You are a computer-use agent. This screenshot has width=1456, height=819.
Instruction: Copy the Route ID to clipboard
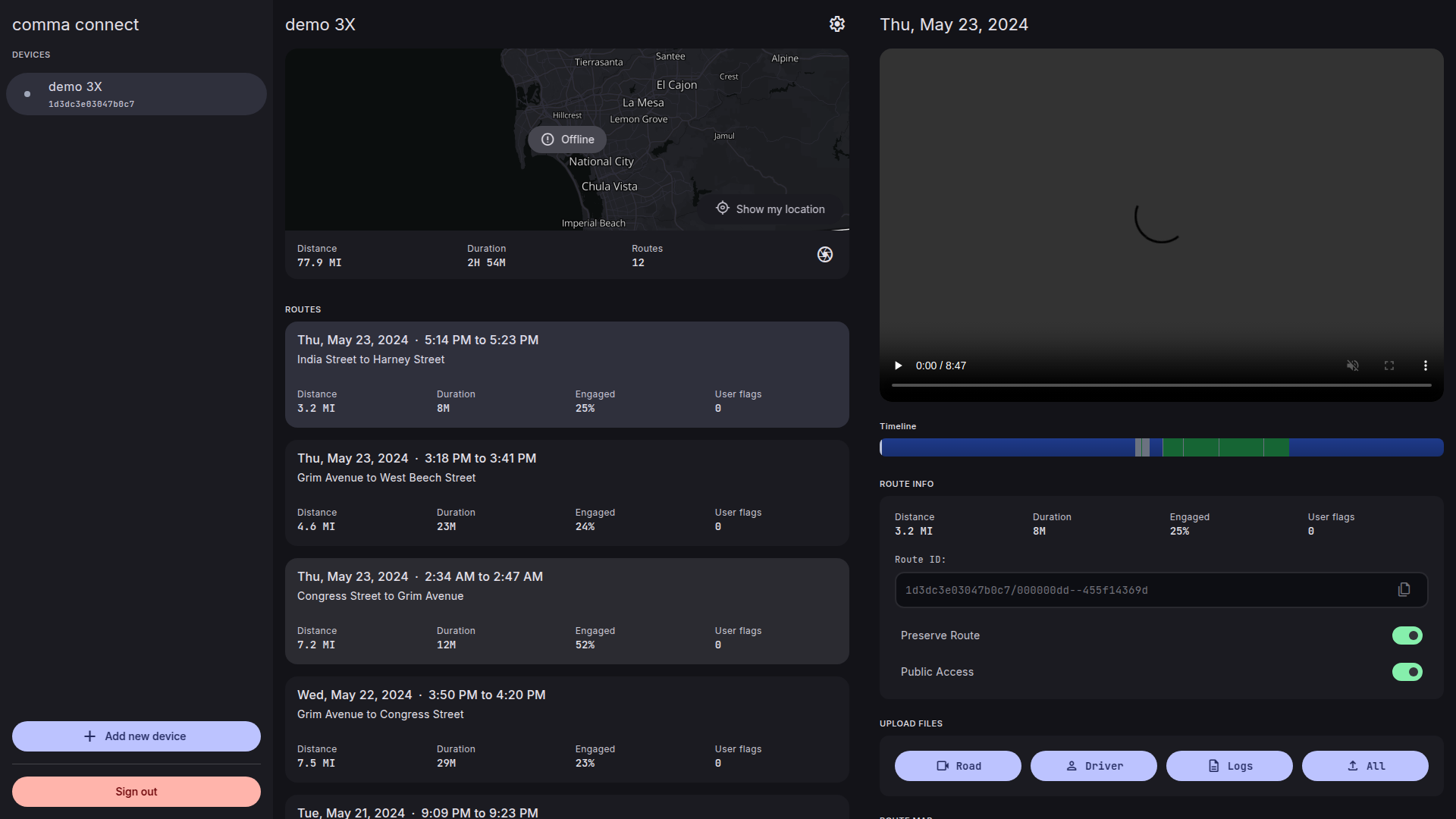pyautogui.click(x=1404, y=590)
